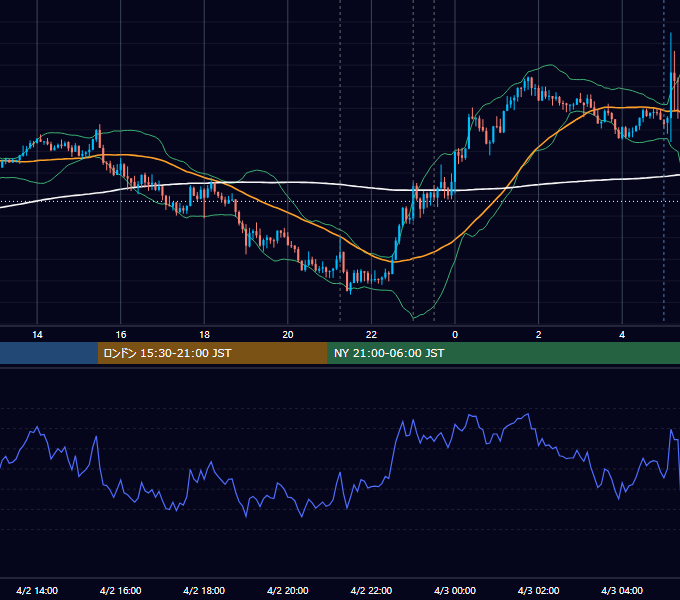The image size is (680, 600).
Task: Click the 4 hour label on price chart
Action: click(622, 335)
